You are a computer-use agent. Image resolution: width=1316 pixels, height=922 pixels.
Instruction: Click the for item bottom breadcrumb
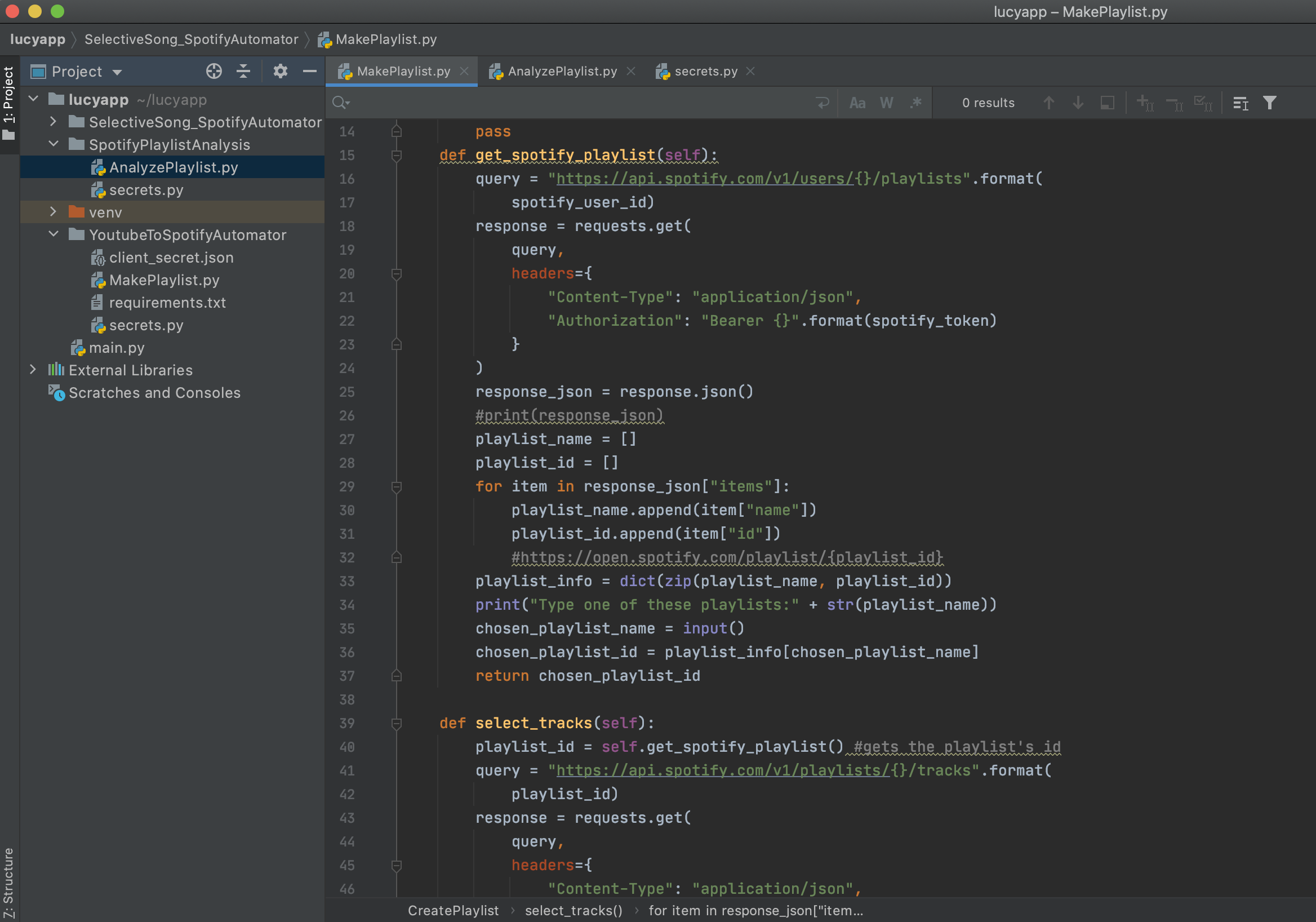click(x=755, y=911)
